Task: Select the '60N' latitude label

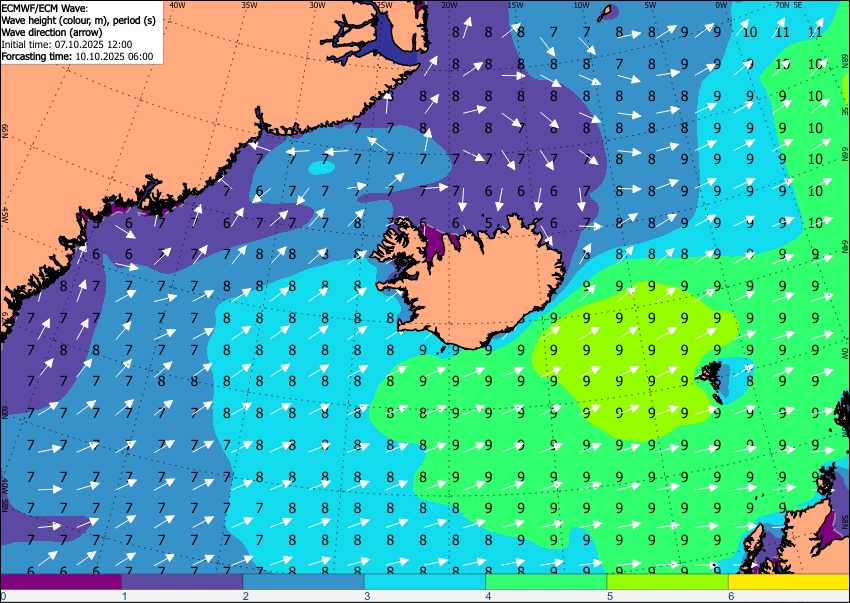Action: click(5, 412)
